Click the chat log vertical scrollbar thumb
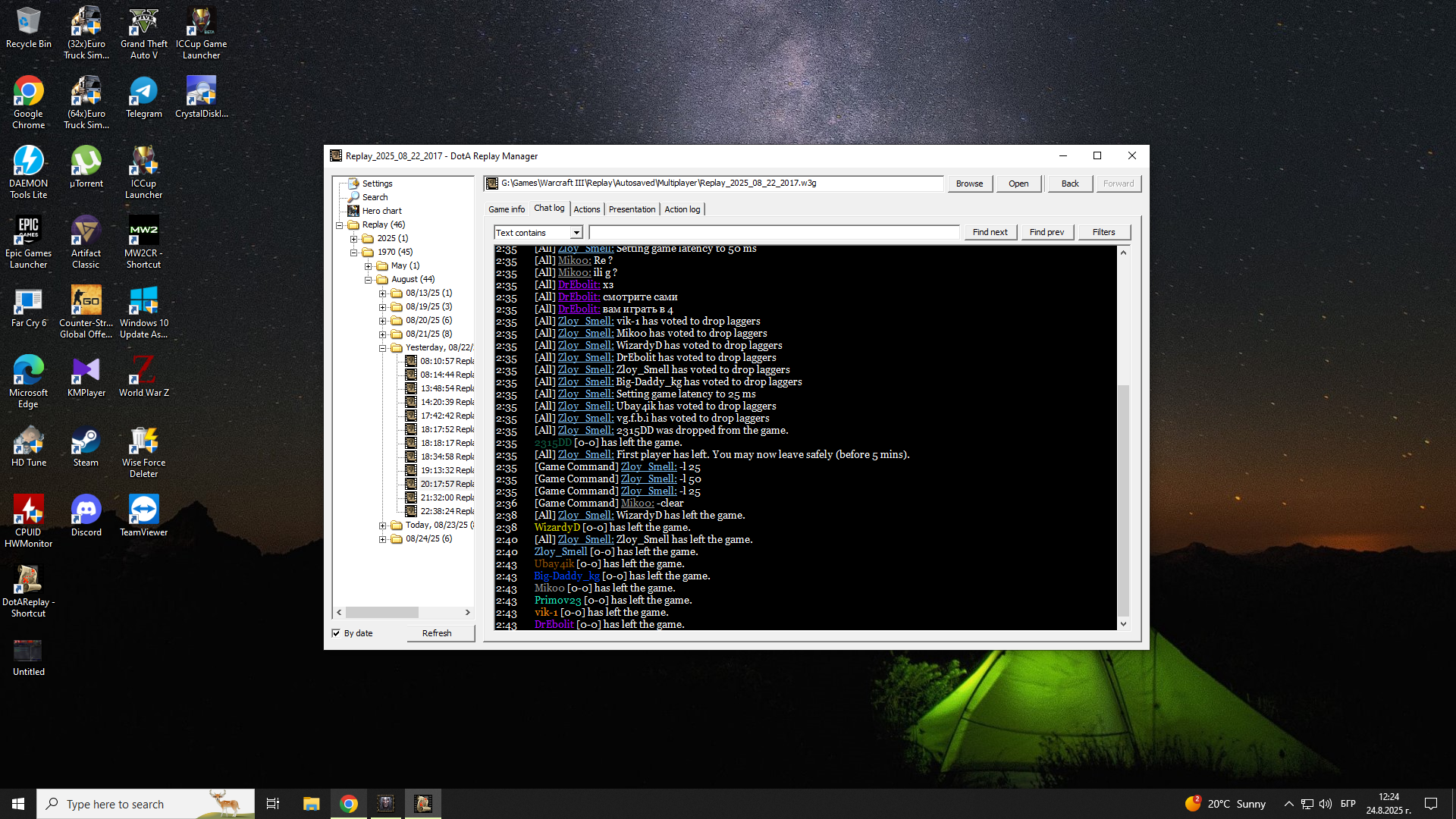This screenshot has height=819, width=1456. click(x=1123, y=500)
